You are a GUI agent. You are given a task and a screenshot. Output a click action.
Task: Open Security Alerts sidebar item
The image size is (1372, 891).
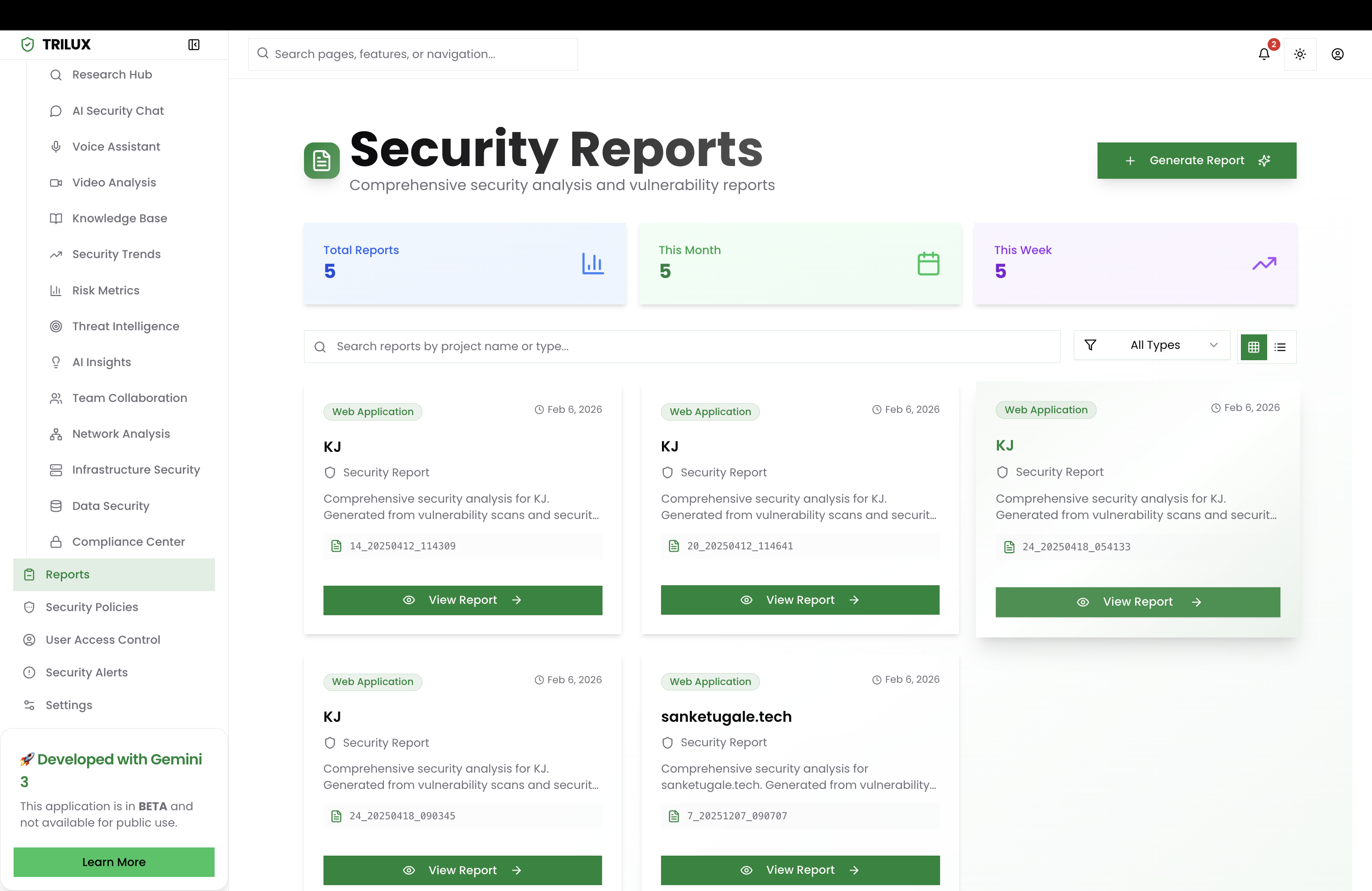87,672
